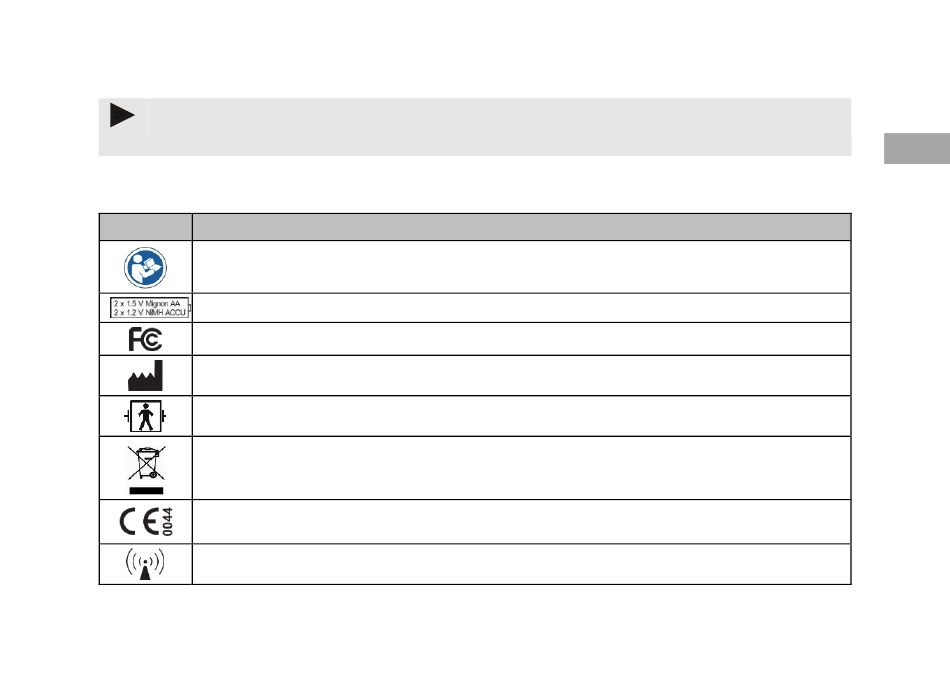Image resolution: width=950 pixels, height=685 pixels.
Task: Select the description cell beside the battery label
Action: 522,308
